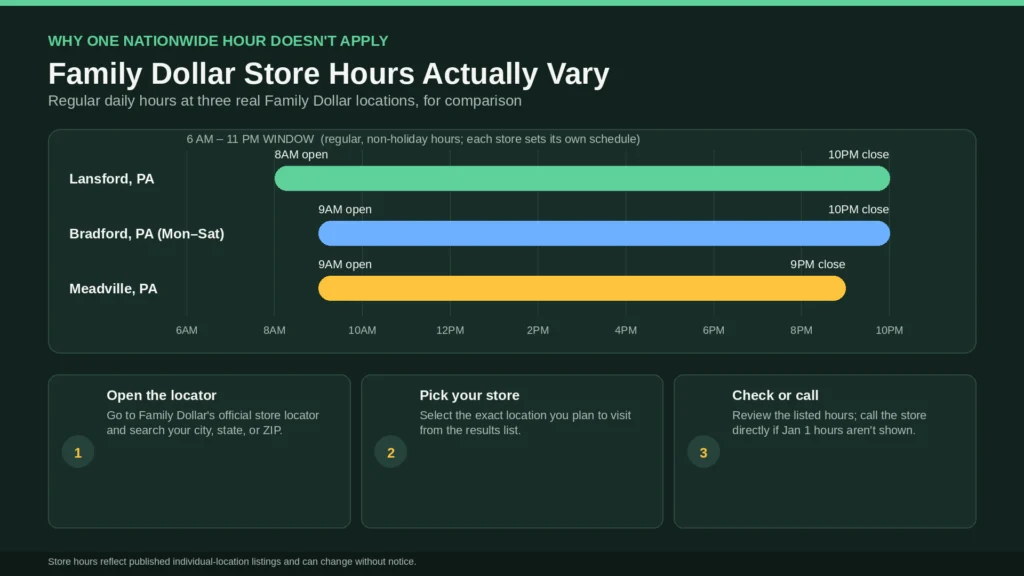Click the 10AM axis tick label
This screenshot has width=1024, height=576.
pyautogui.click(x=362, y=330)
